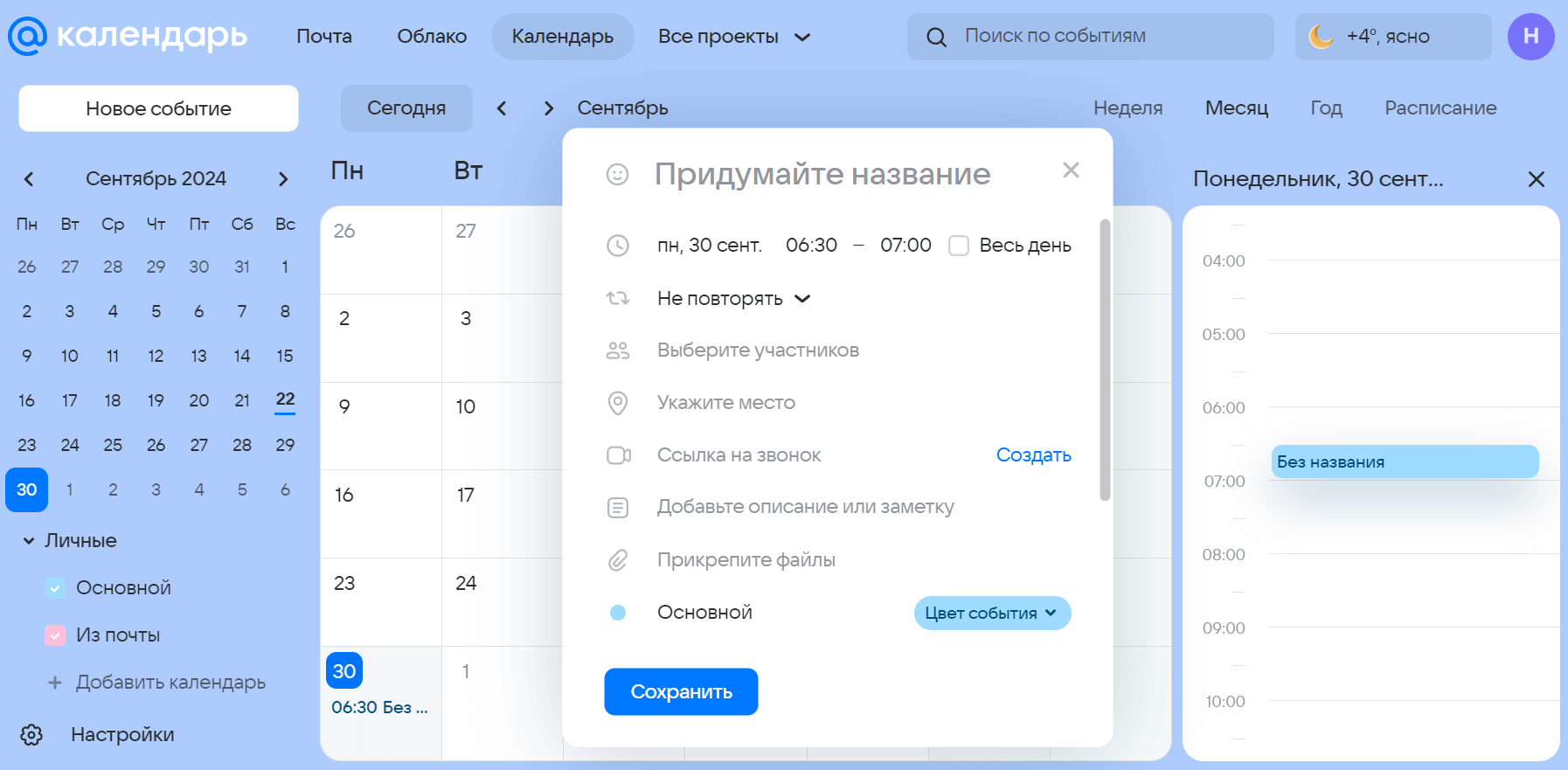Click the paperclip attach files icon
This screenshot has height=770, width=1568.
618,560
